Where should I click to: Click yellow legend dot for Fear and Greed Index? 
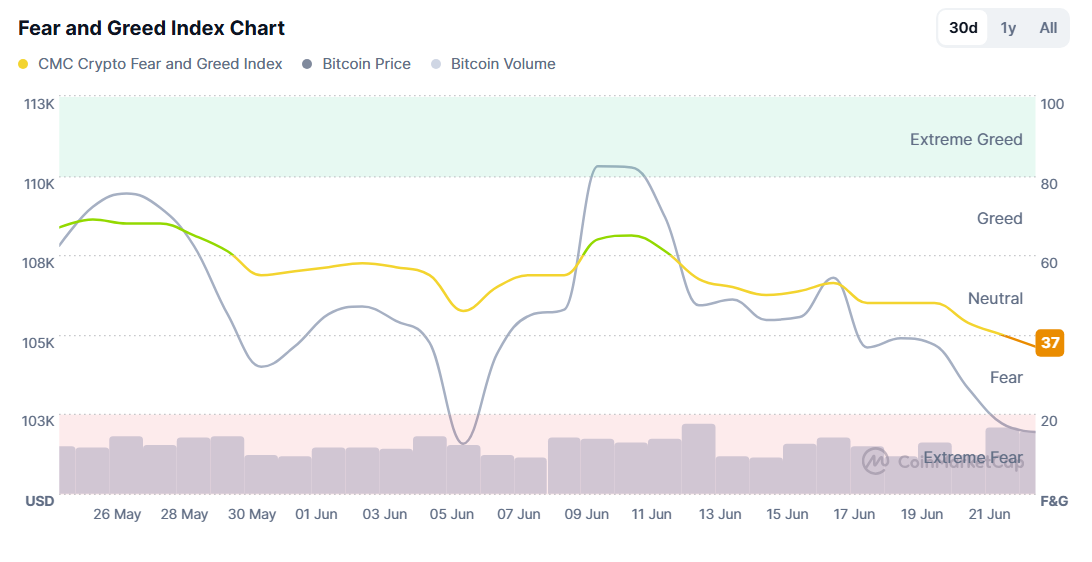(24, 65)
